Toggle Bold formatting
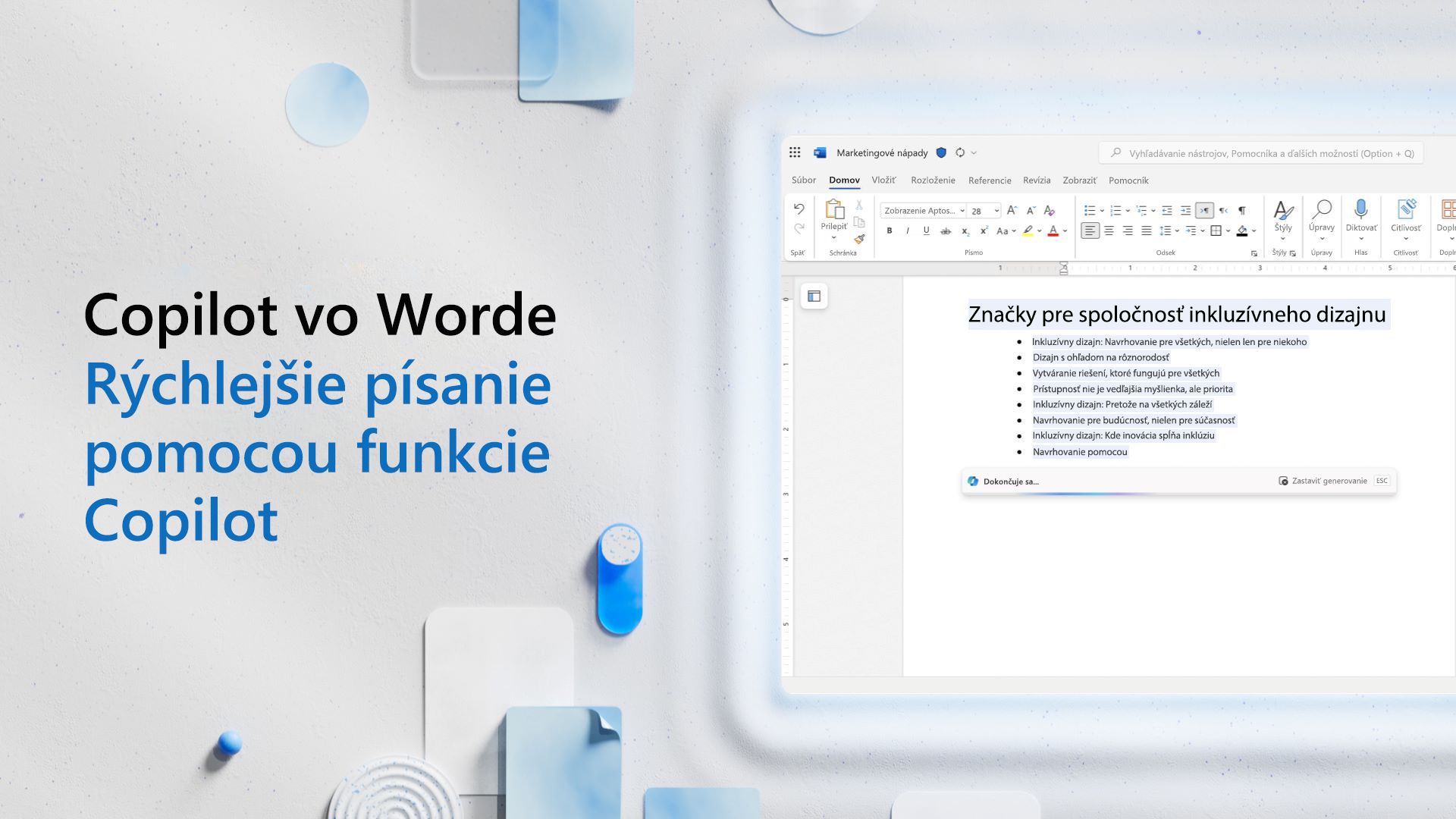 [890, 231]
